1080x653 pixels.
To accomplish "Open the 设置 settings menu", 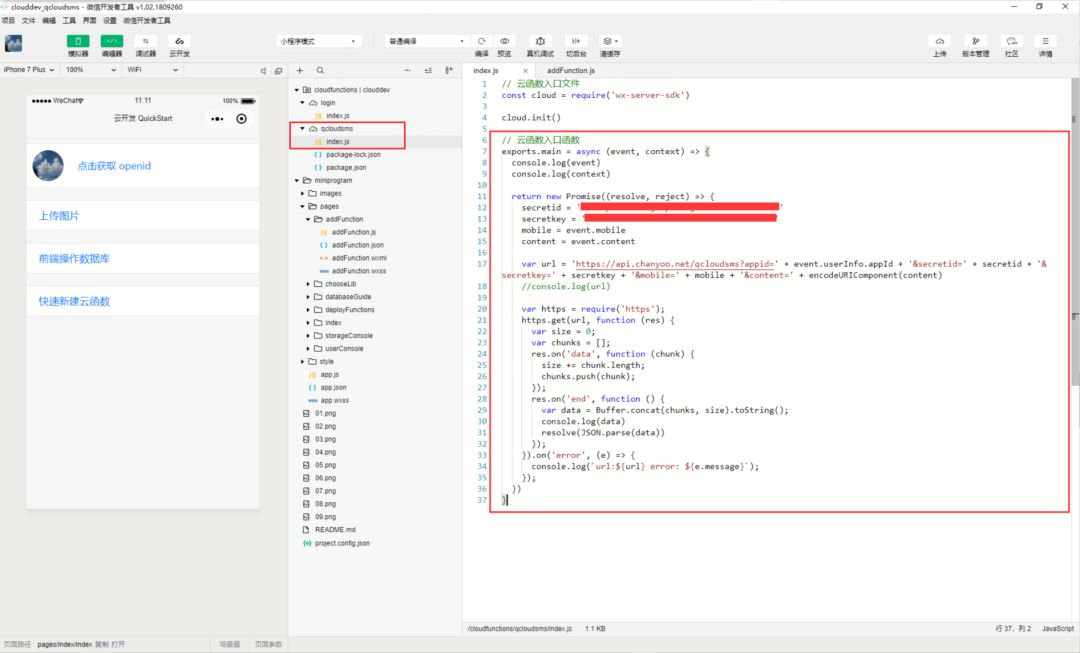I will click(x=110, y=21).
